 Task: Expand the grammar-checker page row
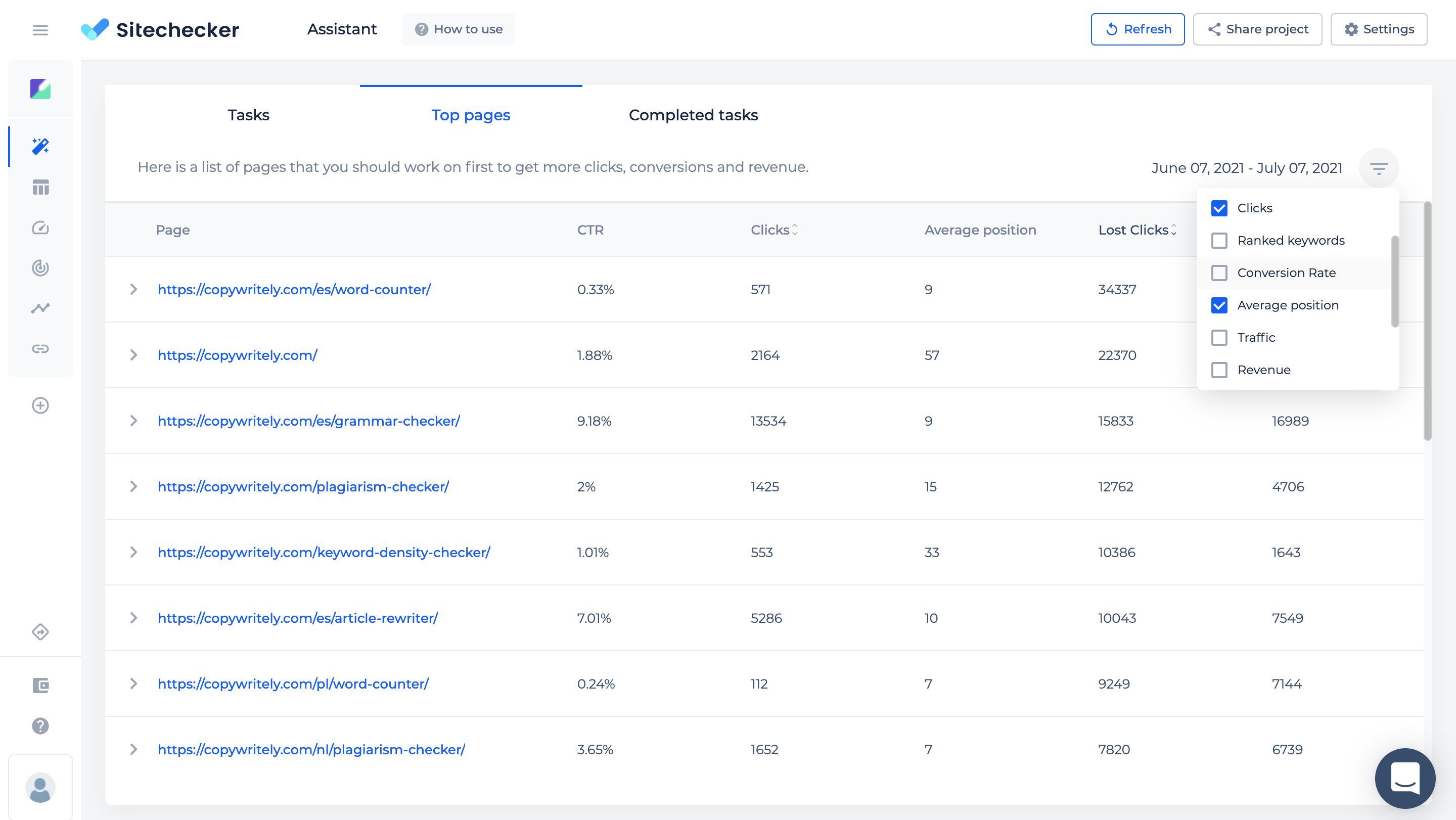click(133, 420)
